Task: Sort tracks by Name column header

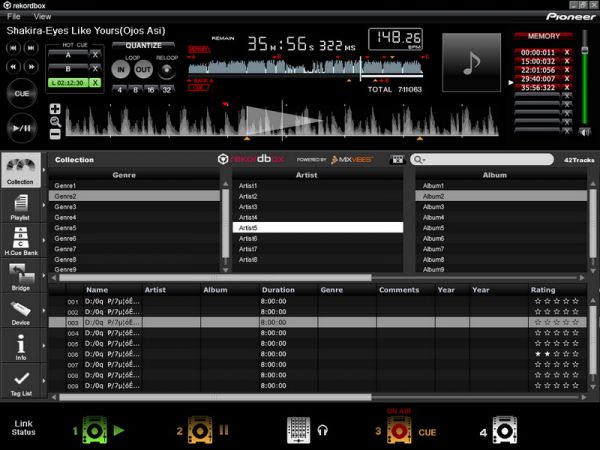Action: (x=113, y=290)
